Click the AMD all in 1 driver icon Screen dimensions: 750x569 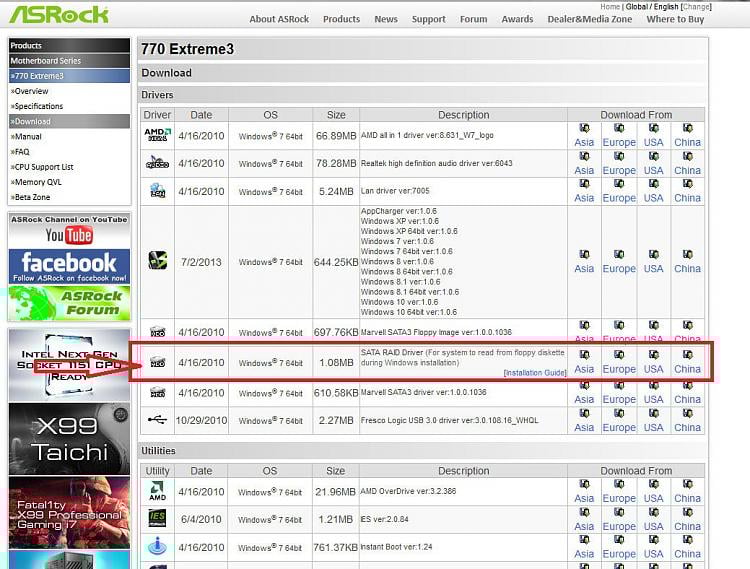(157, 135)
